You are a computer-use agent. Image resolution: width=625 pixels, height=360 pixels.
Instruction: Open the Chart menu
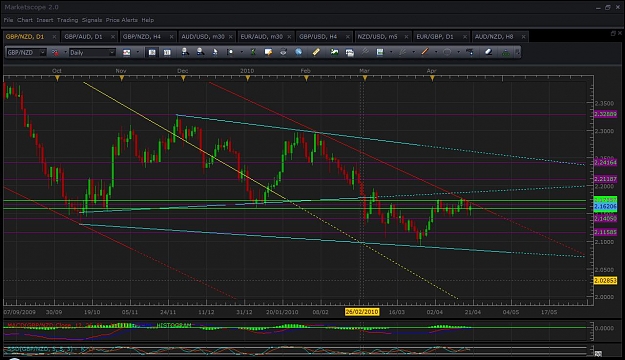[25, 20]
